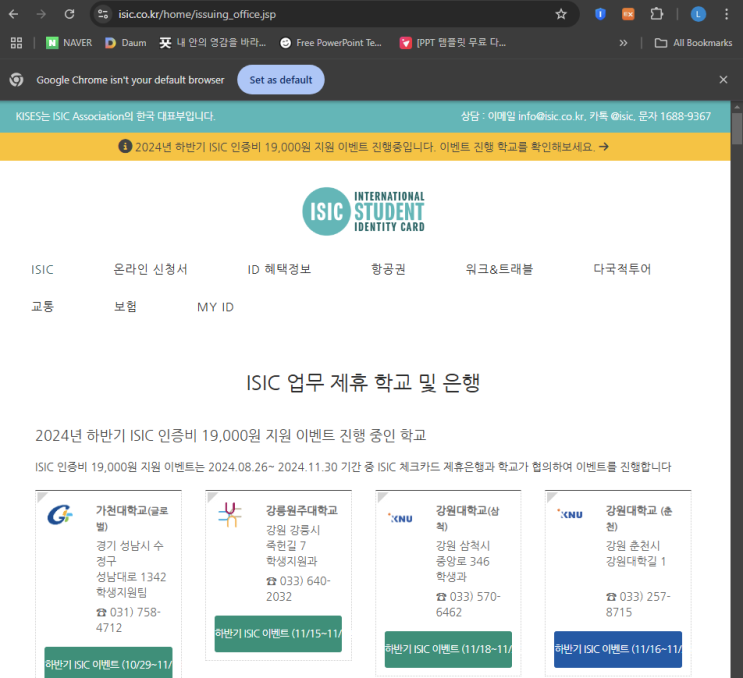
Task: Open the 교통 menu
Action: 43,307
